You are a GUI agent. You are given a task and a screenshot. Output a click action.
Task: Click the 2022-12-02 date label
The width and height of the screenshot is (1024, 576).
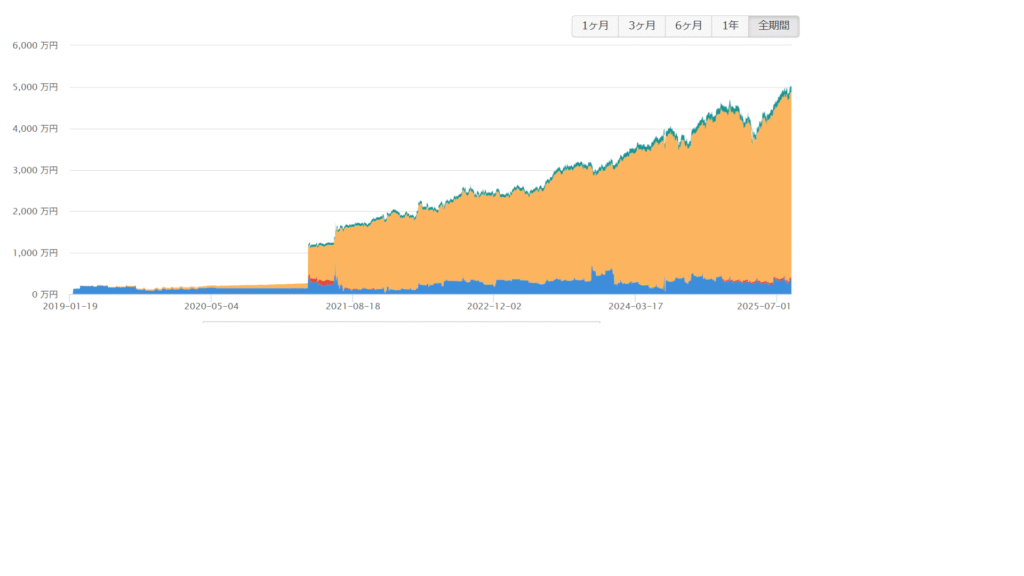pyautogui.click(x=494, y=306)
